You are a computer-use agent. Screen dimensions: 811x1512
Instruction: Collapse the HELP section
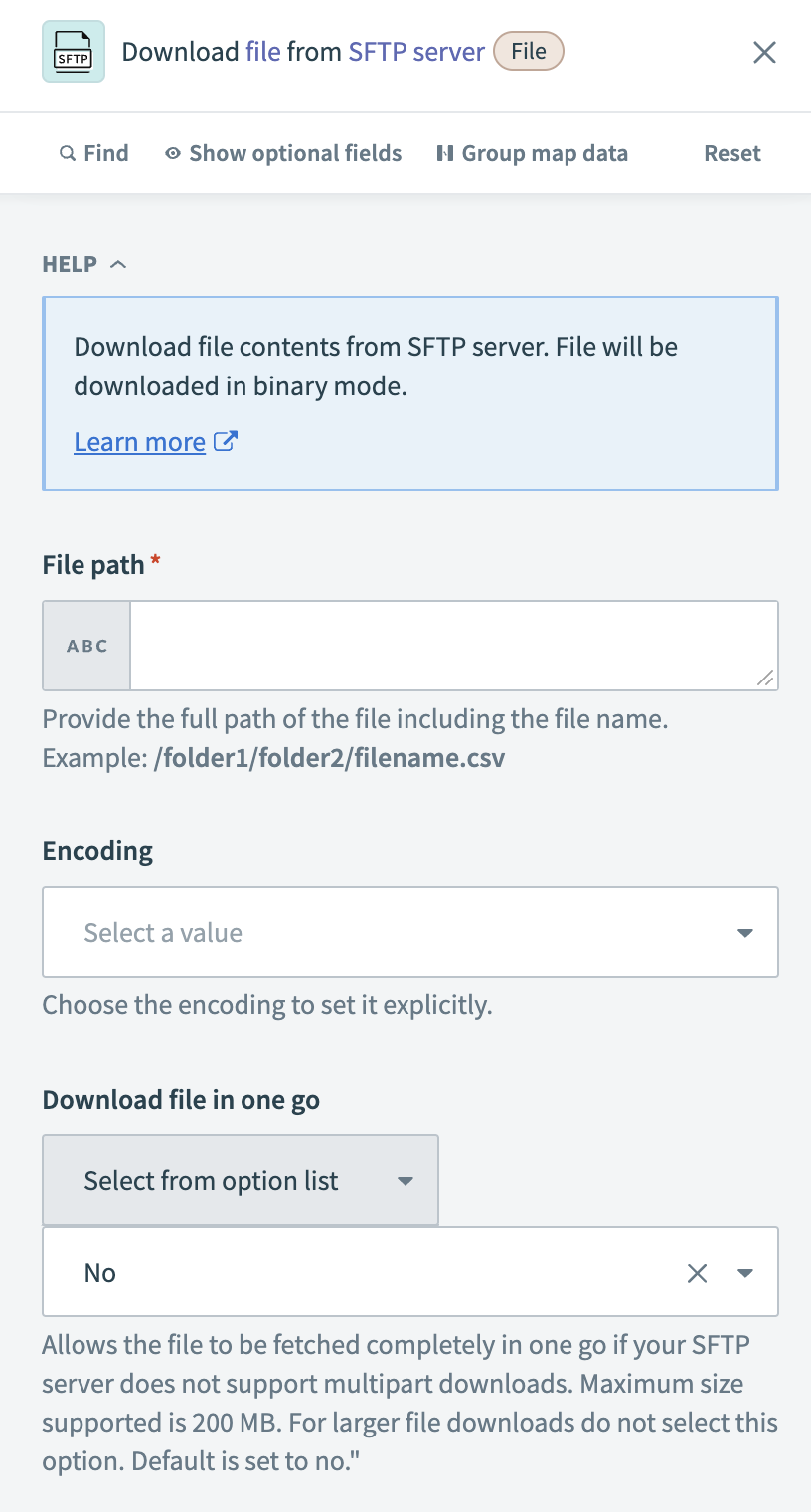click(118, 263)
